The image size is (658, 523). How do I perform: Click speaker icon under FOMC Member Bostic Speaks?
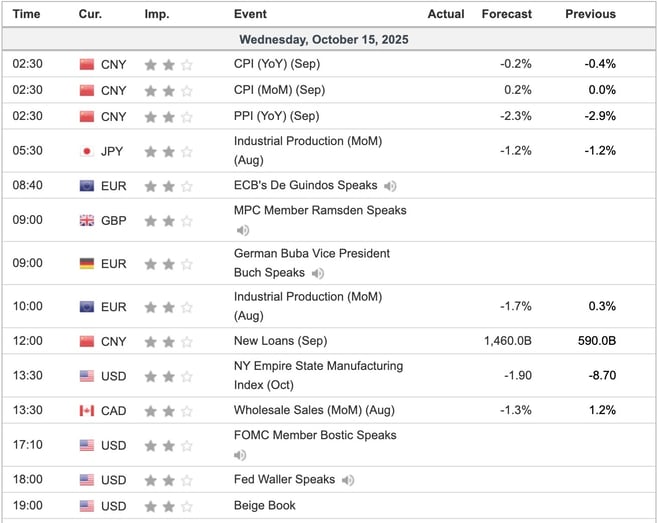[x=240, y=453]
